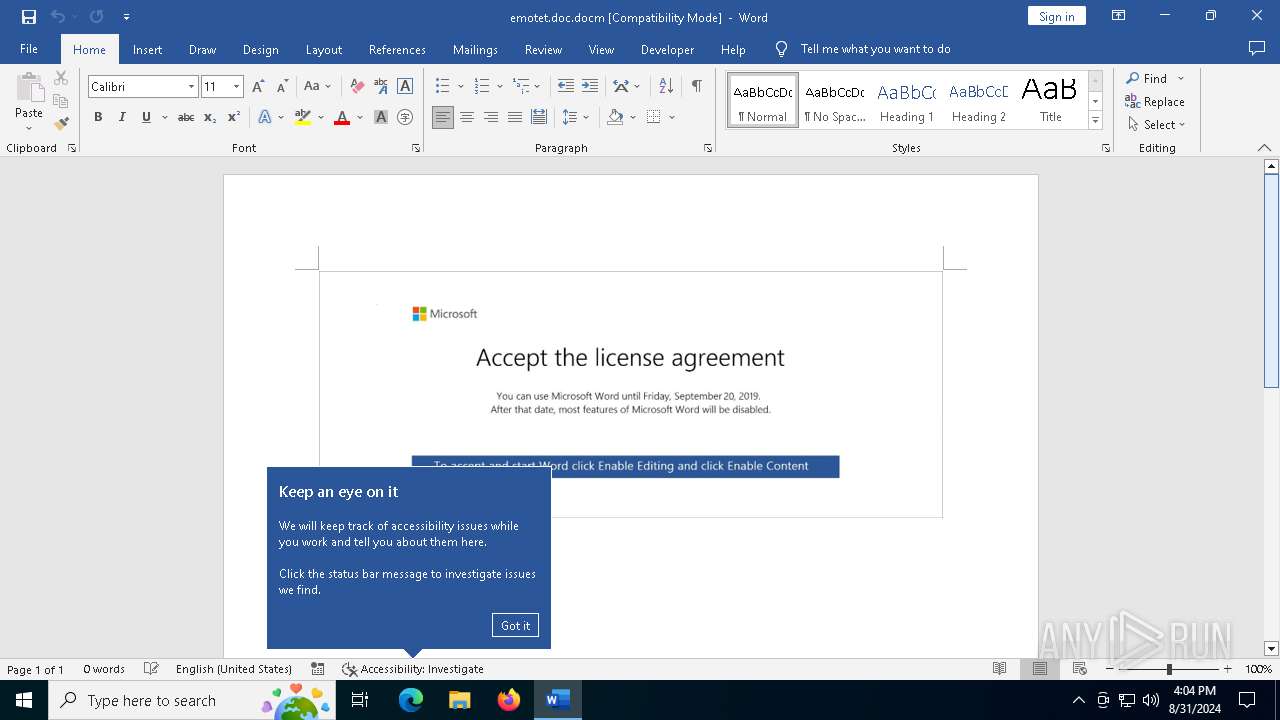This screenshot has width=1280, height=720.
Task: Click the Sort A-Z icon
Action: click(666, 86)
